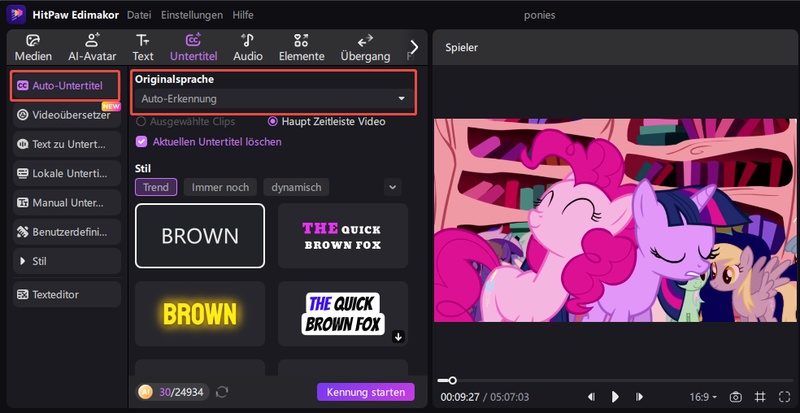Open Text zu Untertitel option
The width and height of the screenshot is (800, 413).
[x=66, y=144]
